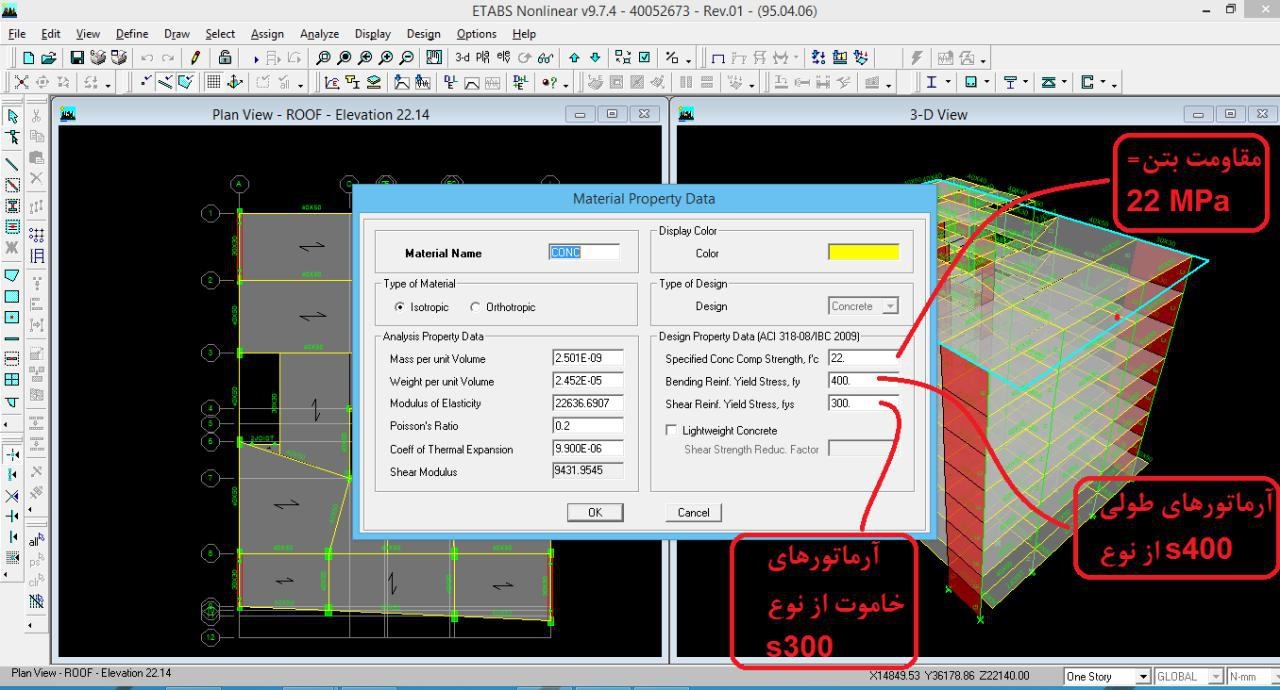
Task: Click the Plan View ROOF window title bar
Action: point(320,114)
